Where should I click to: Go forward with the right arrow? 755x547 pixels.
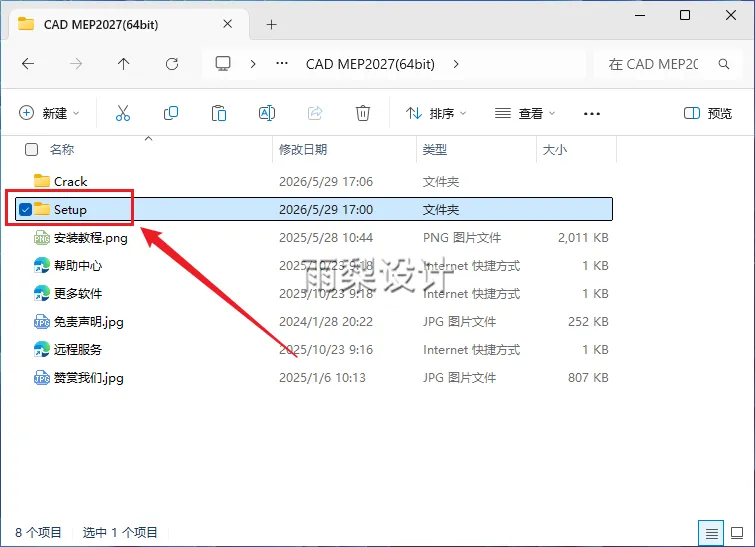point(76,64)
